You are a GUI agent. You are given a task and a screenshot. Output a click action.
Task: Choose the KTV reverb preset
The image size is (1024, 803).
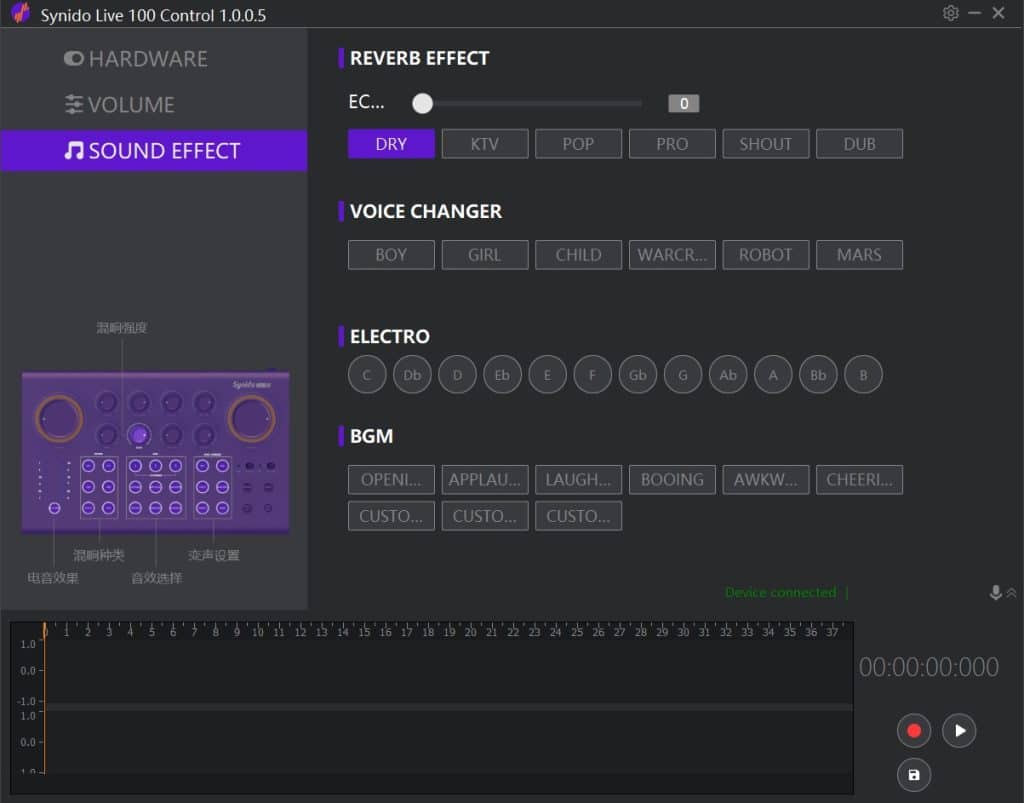click(x=485, y=144)
